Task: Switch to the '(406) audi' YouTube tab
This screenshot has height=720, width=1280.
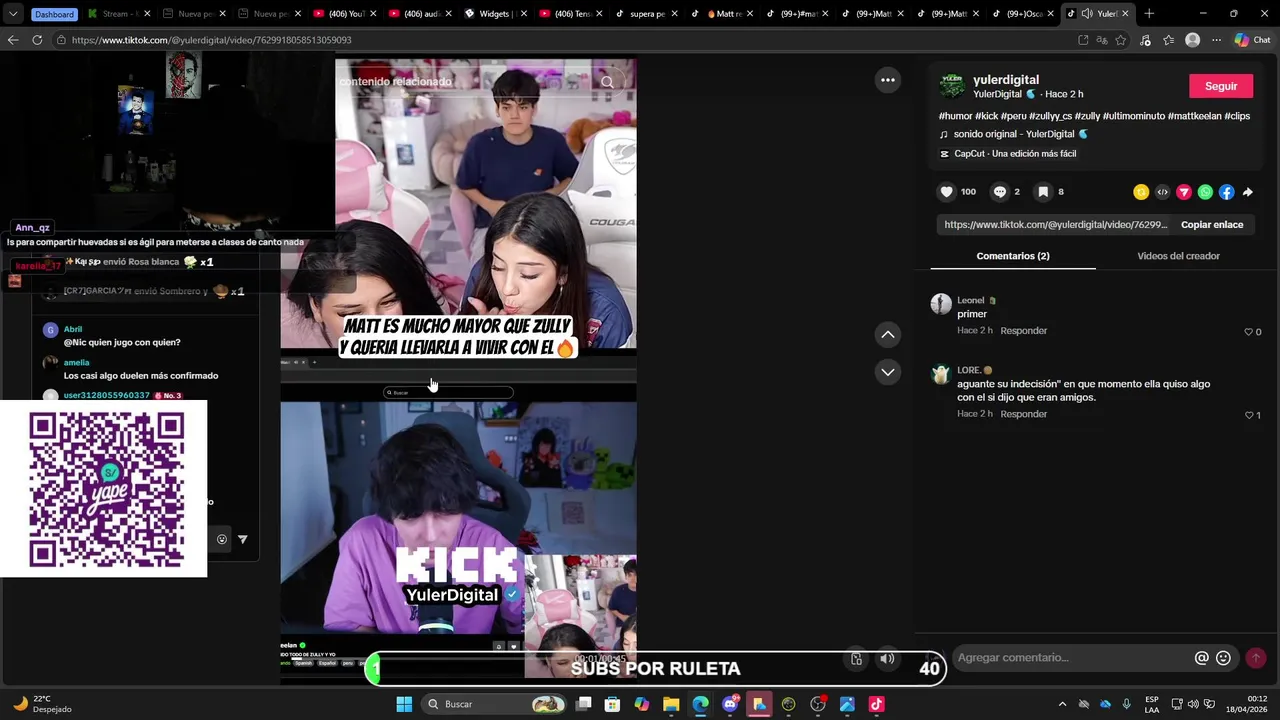Action: (x=421, y=14)
